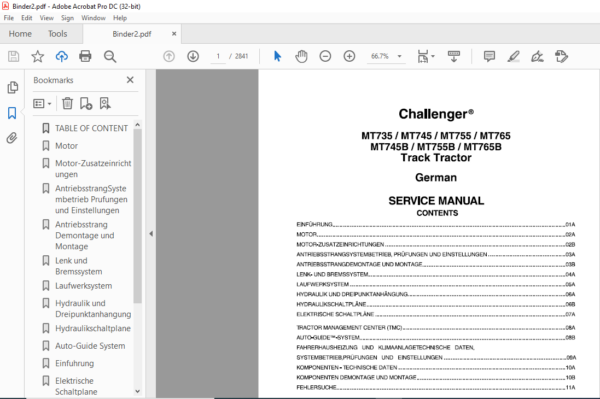Click the page number input field
Image resolution: width=600 pixels, height=399 pixels.
click(218, 56)
